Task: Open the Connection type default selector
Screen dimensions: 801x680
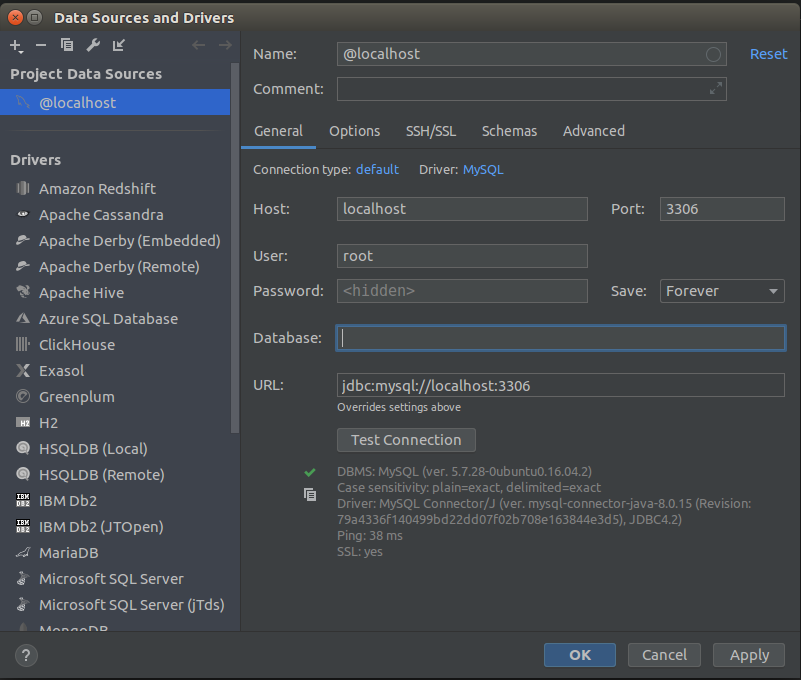Action: 377,170
